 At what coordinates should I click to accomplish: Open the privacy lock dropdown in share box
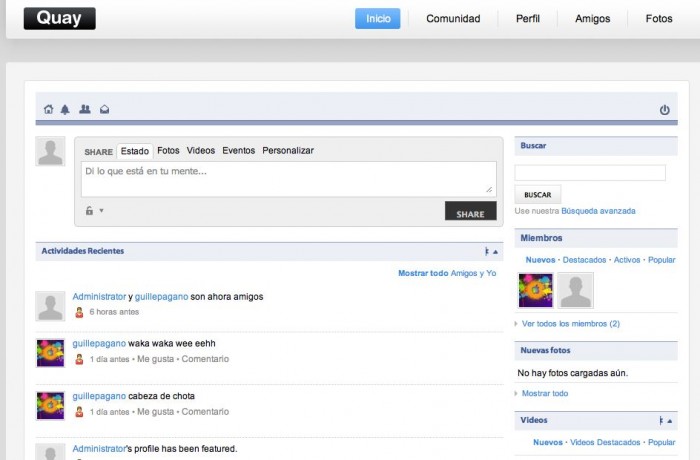click(94, 210)
